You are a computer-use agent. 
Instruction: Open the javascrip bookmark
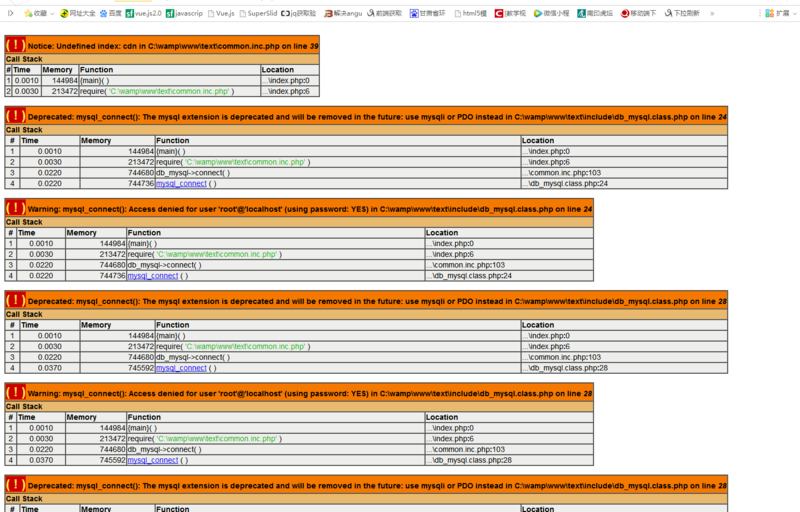pyautogui.click(x=185, y=13)
